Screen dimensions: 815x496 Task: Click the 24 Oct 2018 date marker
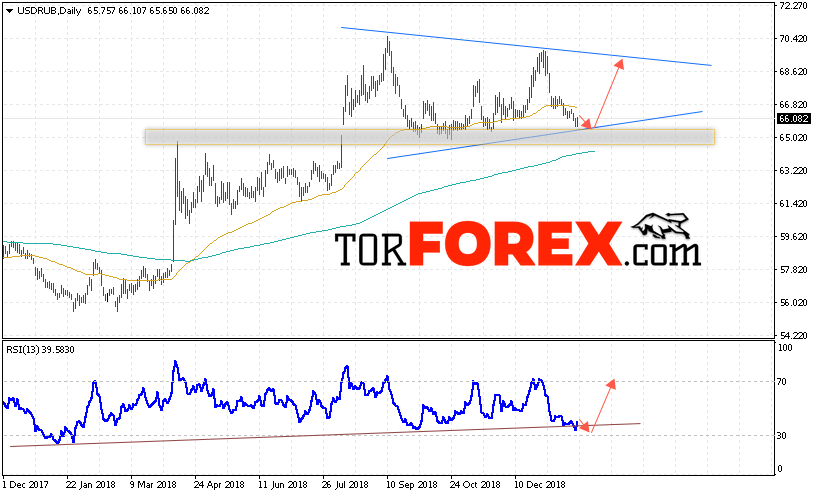475,485
